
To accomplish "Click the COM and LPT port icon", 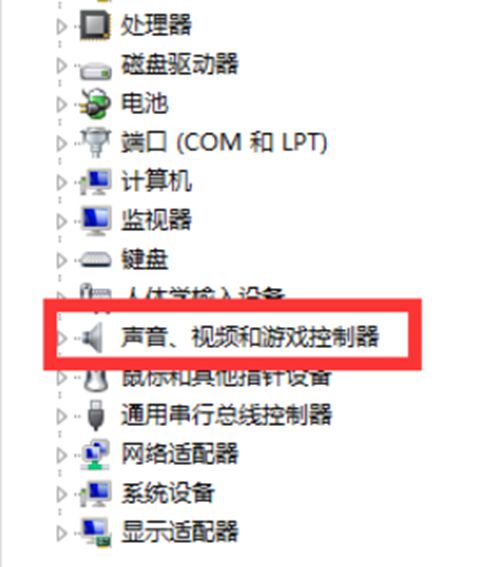I will (95, 143).
